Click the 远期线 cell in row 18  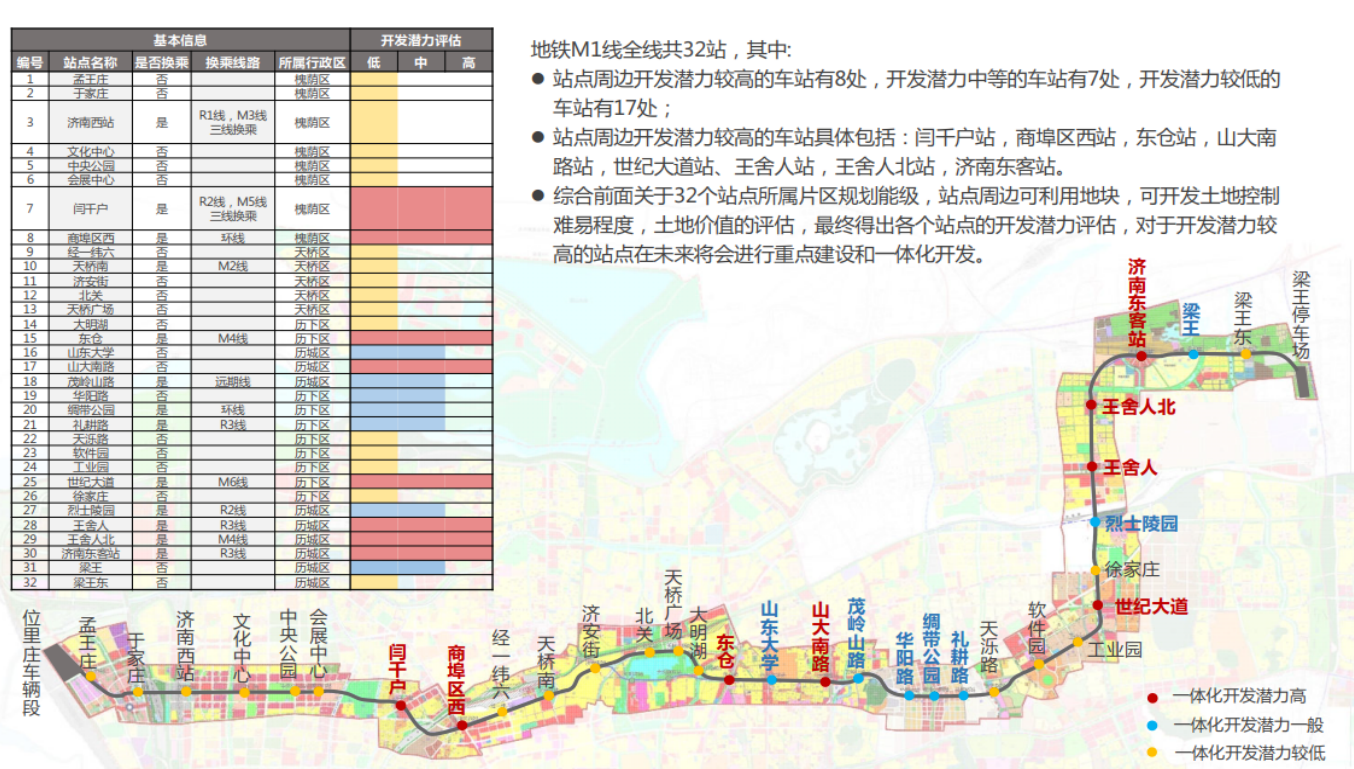click(x=233, y=382)
